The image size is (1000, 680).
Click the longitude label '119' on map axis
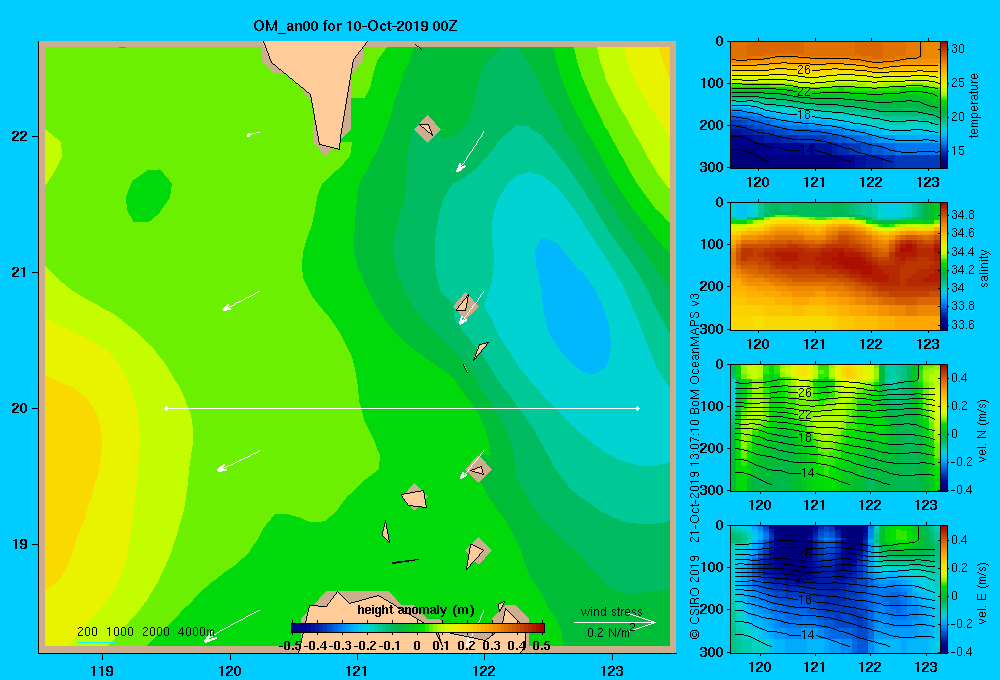[103, 670]
